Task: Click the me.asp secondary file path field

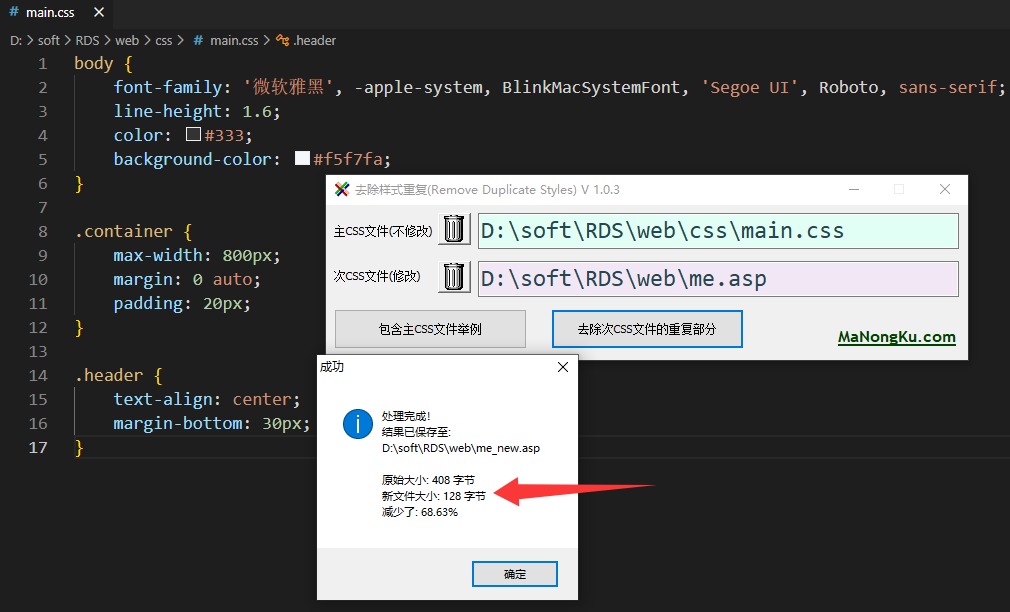Action: [717, 279]
